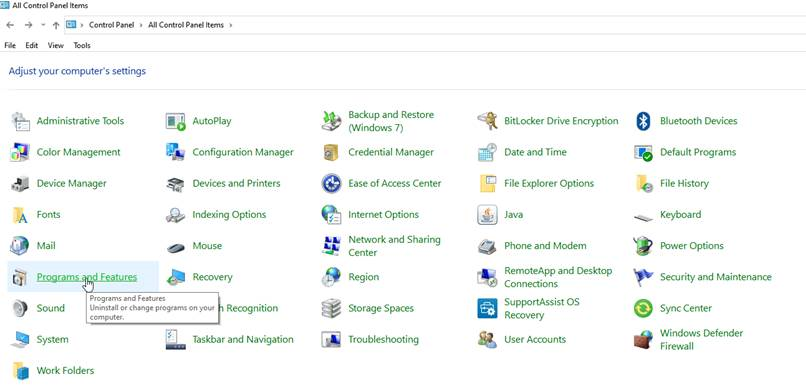The image size is (806, 392).
Task: Open the System link
Action: tap(52, 340)
